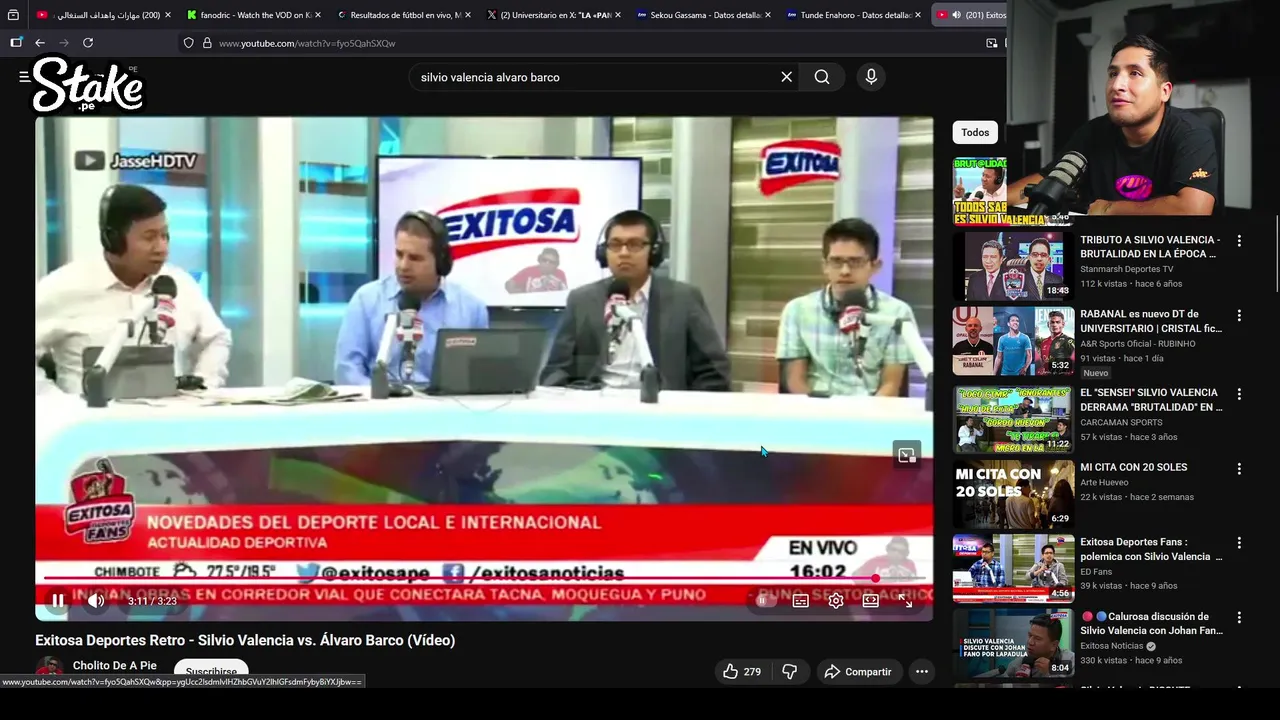The image size is (1280, 720).
Task: Click the Stanmarsh Deportes TV channel name
Action: click(1126, 269)
